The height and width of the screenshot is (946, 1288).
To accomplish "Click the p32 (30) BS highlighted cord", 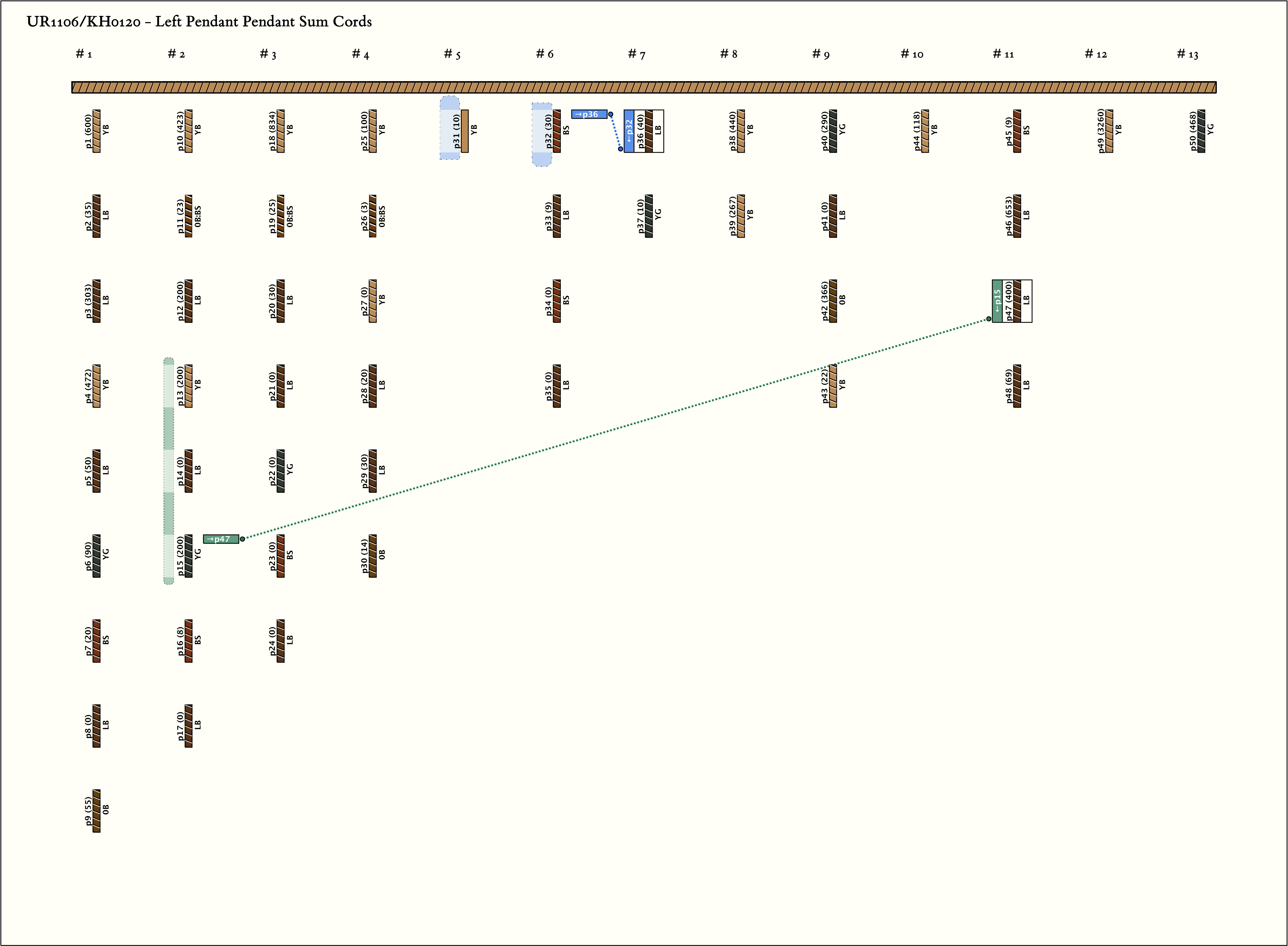I will click(x=557, y=131).
